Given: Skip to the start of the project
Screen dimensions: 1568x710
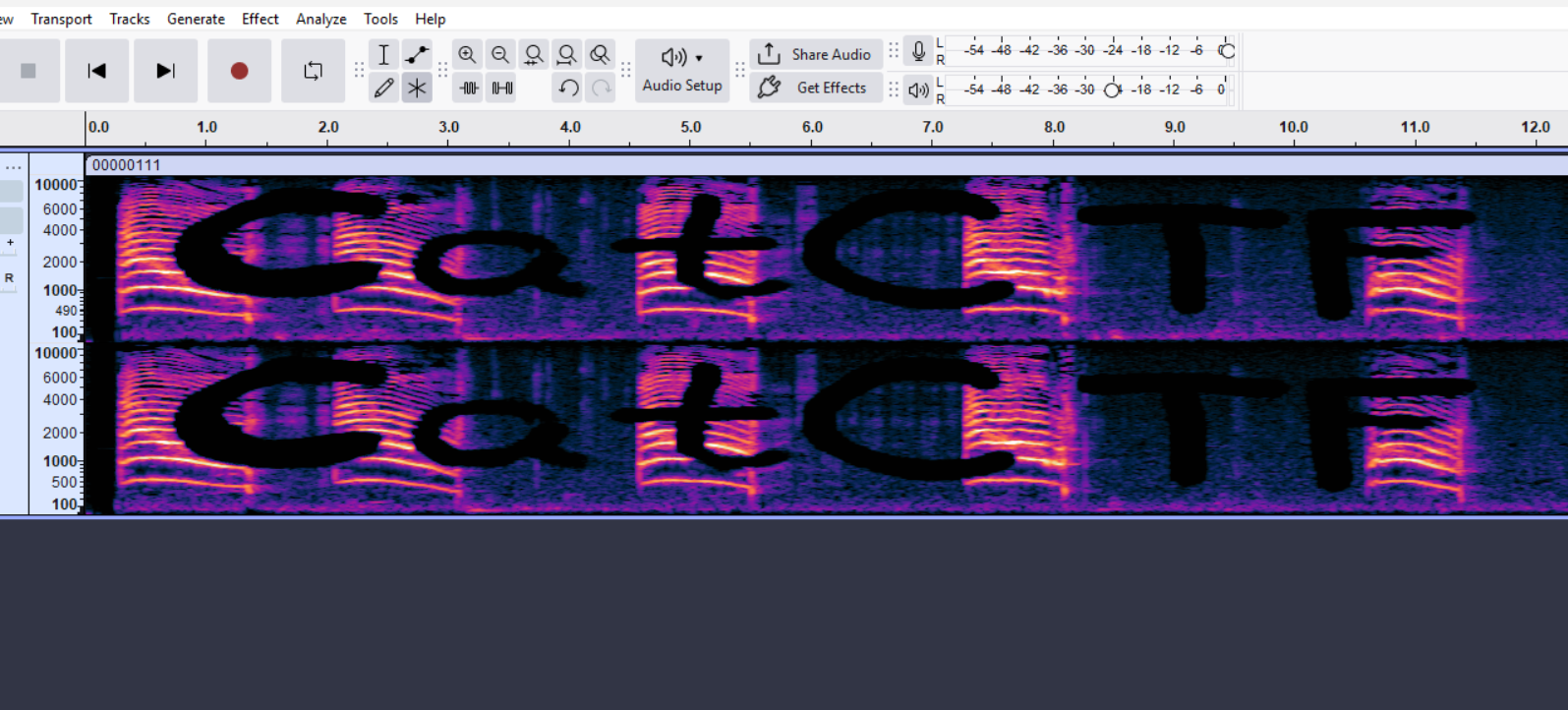Looking at the screenshot, I should click(96, 71).
